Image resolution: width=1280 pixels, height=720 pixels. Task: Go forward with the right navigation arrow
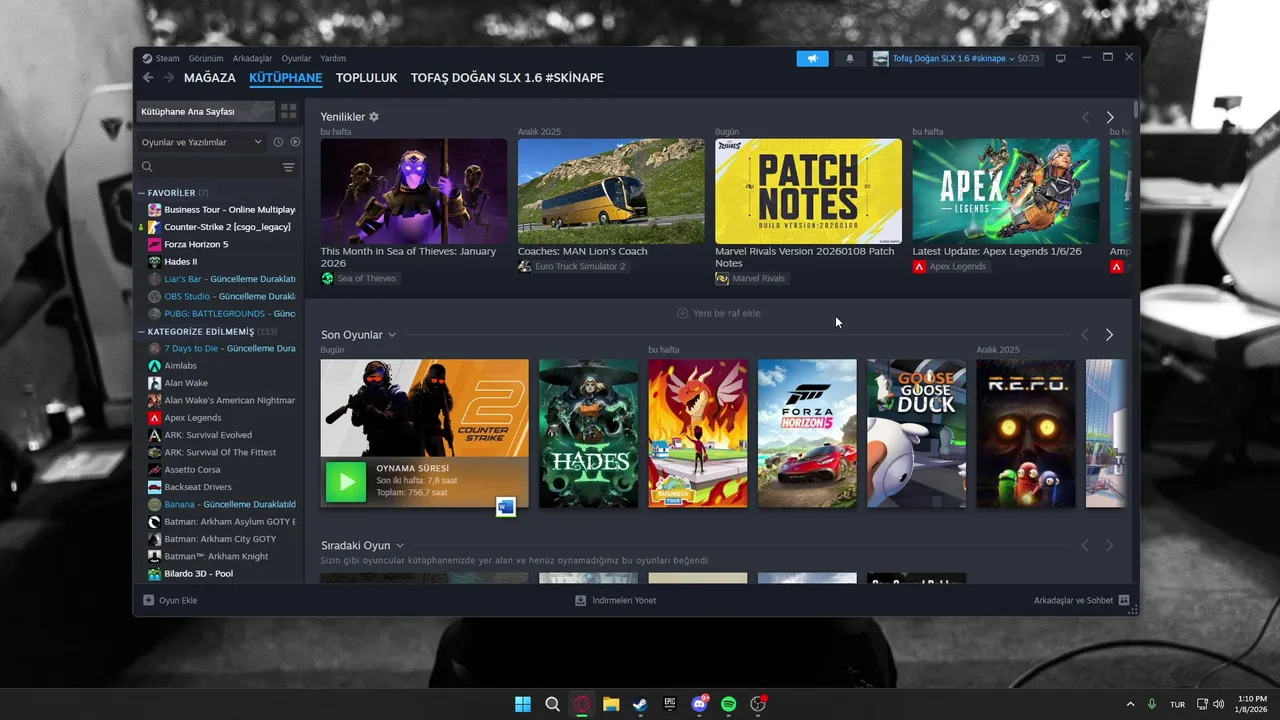point(168,77)
